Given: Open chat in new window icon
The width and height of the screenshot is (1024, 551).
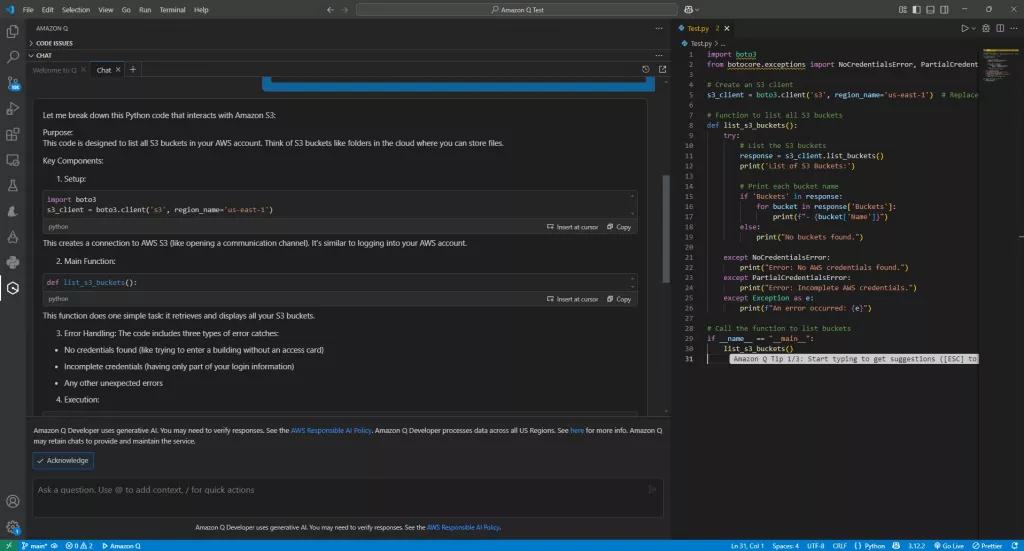Looking at the screenshot, I should pos(662,70).
